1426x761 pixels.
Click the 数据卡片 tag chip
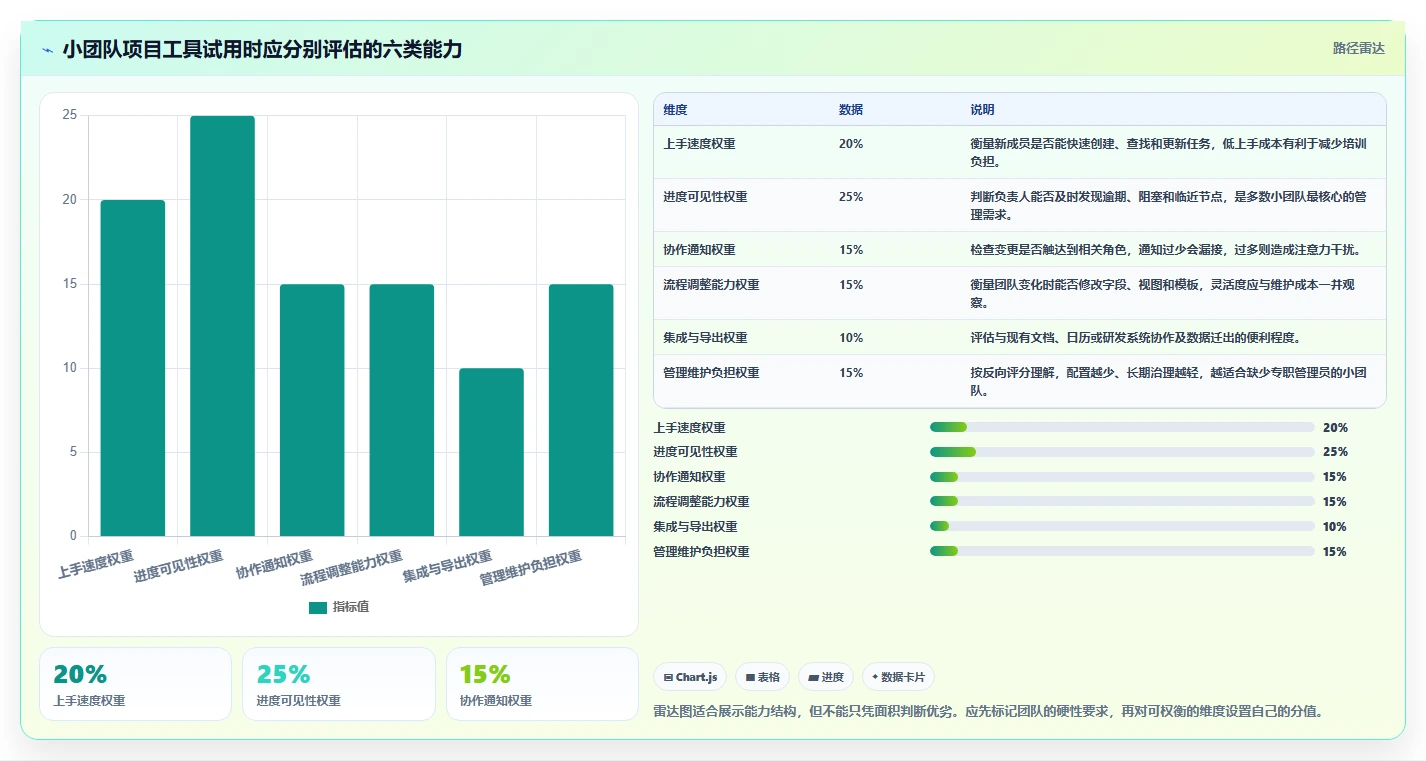pyautogui.click(x=898, y=677)
